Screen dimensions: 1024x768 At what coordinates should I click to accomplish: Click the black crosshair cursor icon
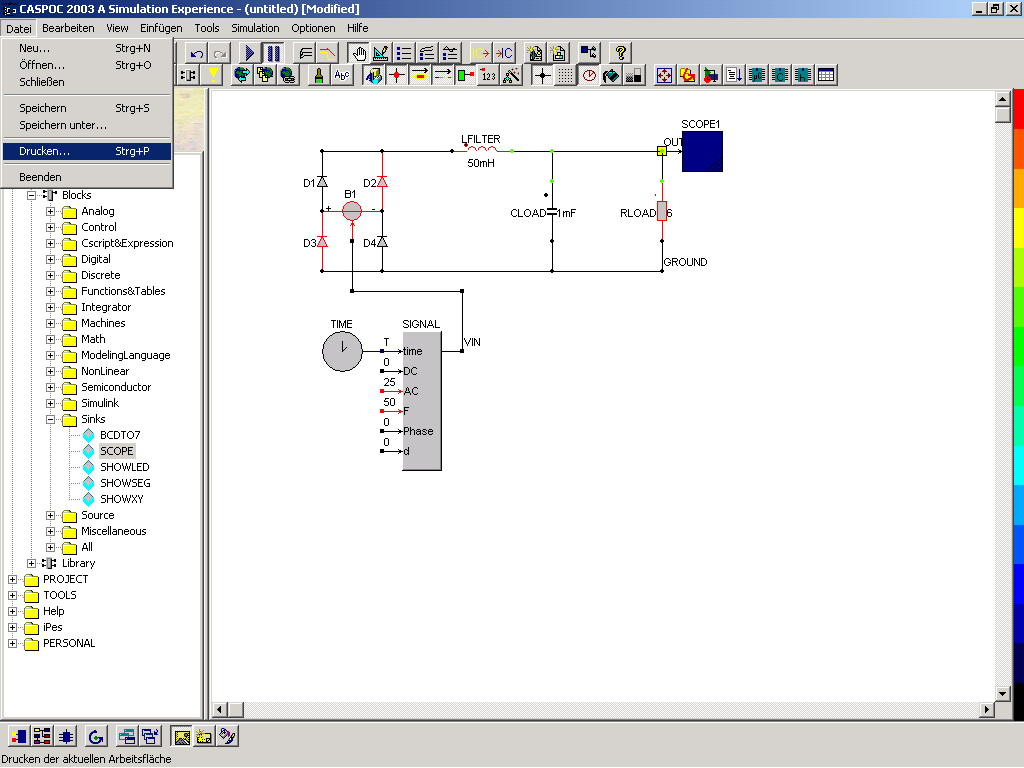tap(542, 76)
